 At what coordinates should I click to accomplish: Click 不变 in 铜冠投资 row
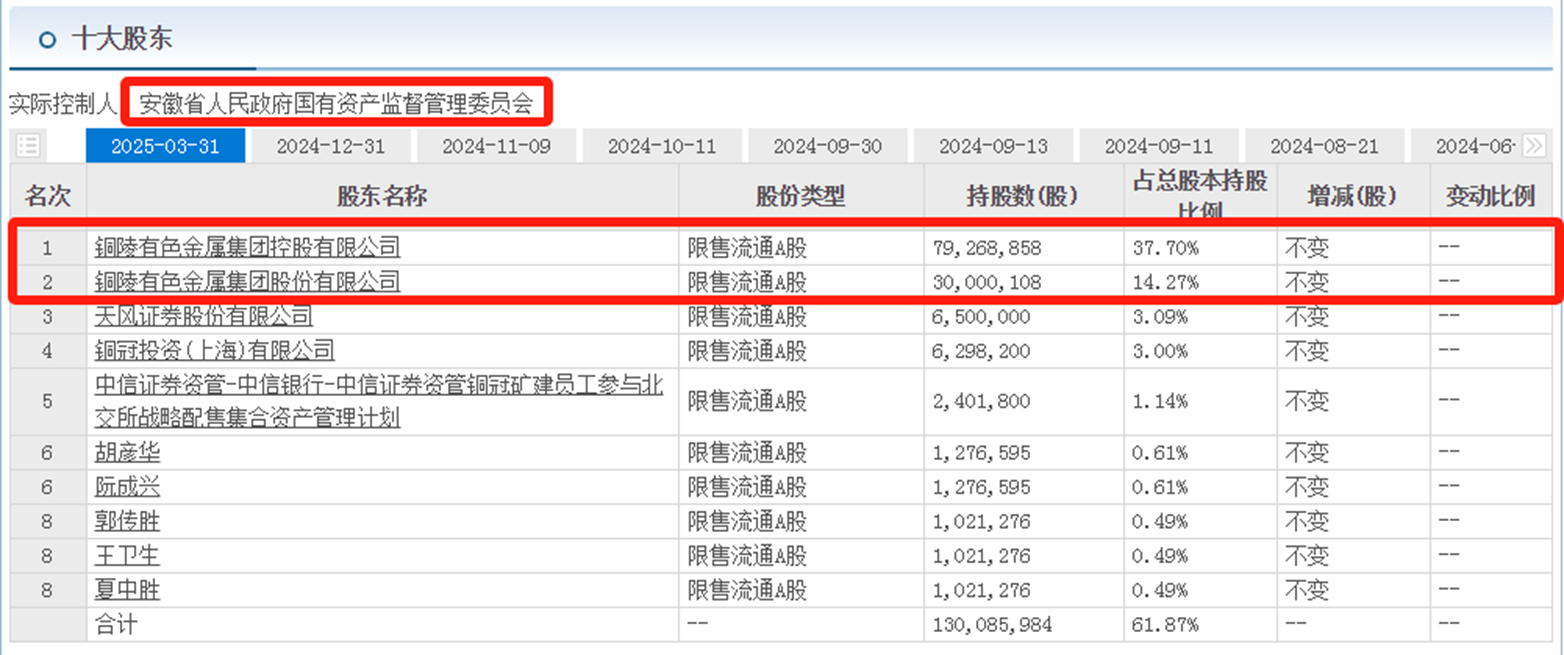1307,351
